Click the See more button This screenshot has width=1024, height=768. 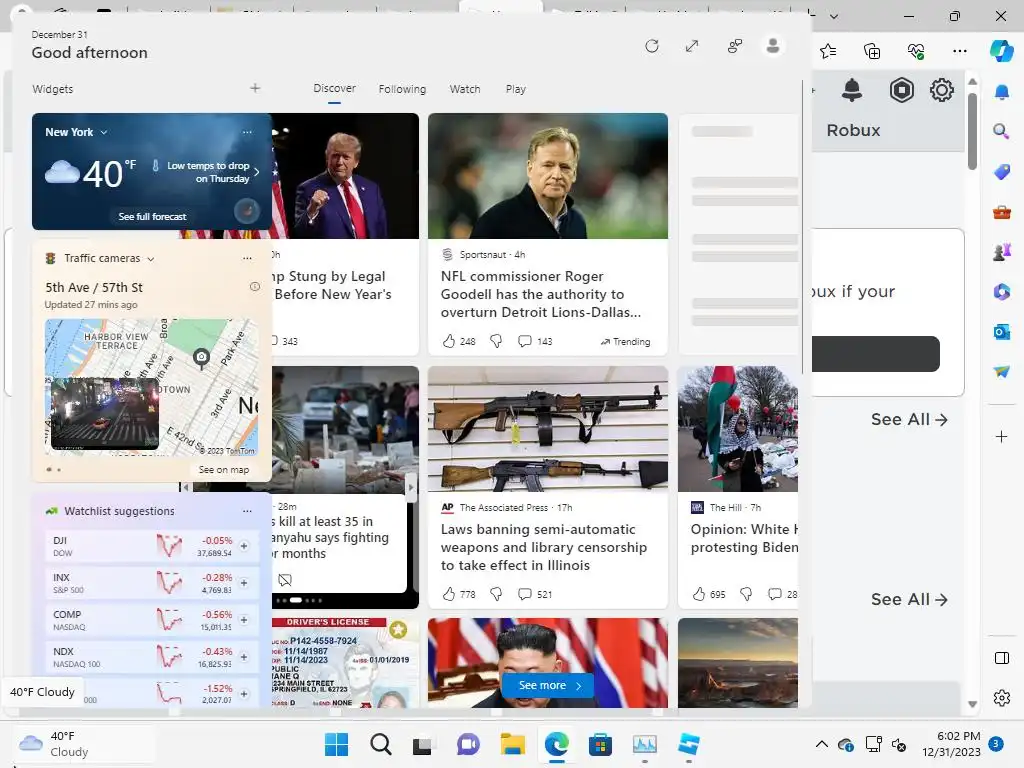point(548,685)
